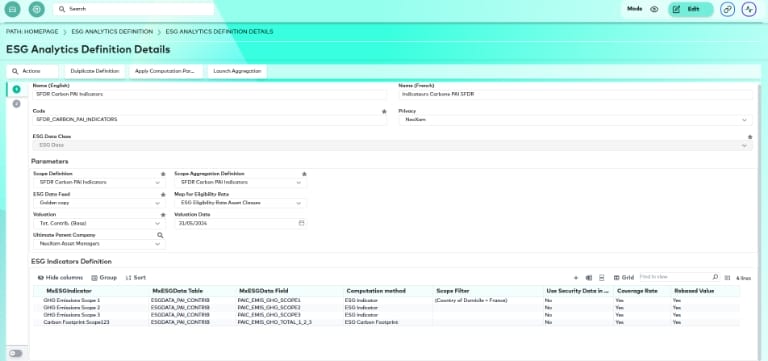Click the Edit button
This screenshot has height=361, width=768.
tap(691, 9)
